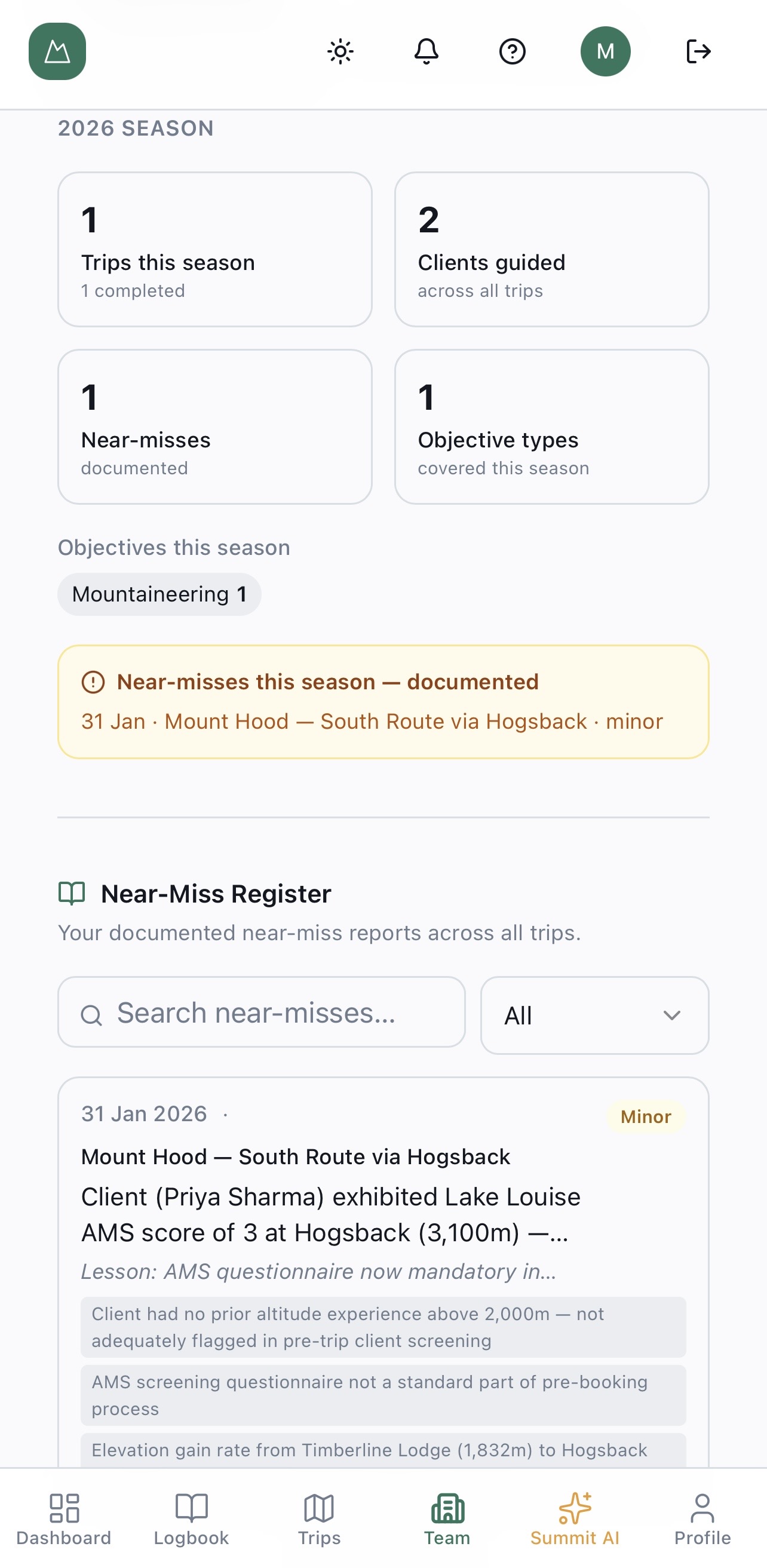Log out using the sign-out icon
The image size is (767, 1568).
(x=698, y=51)
